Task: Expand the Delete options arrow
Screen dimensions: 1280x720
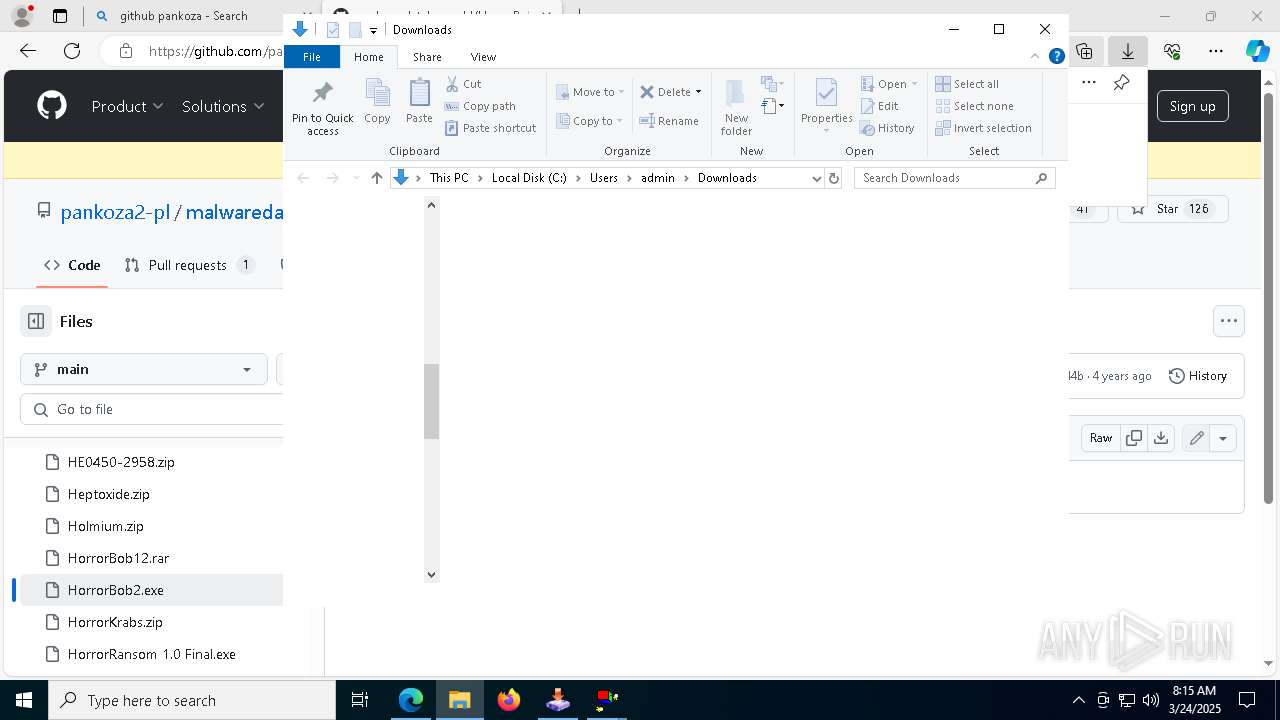Action: tap(698, 92)
